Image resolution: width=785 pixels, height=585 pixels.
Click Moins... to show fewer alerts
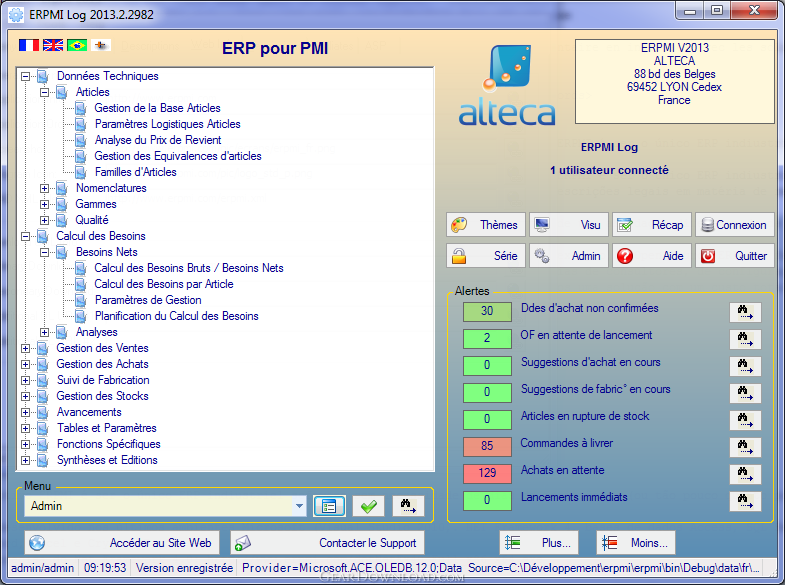(x=636, y=542)
